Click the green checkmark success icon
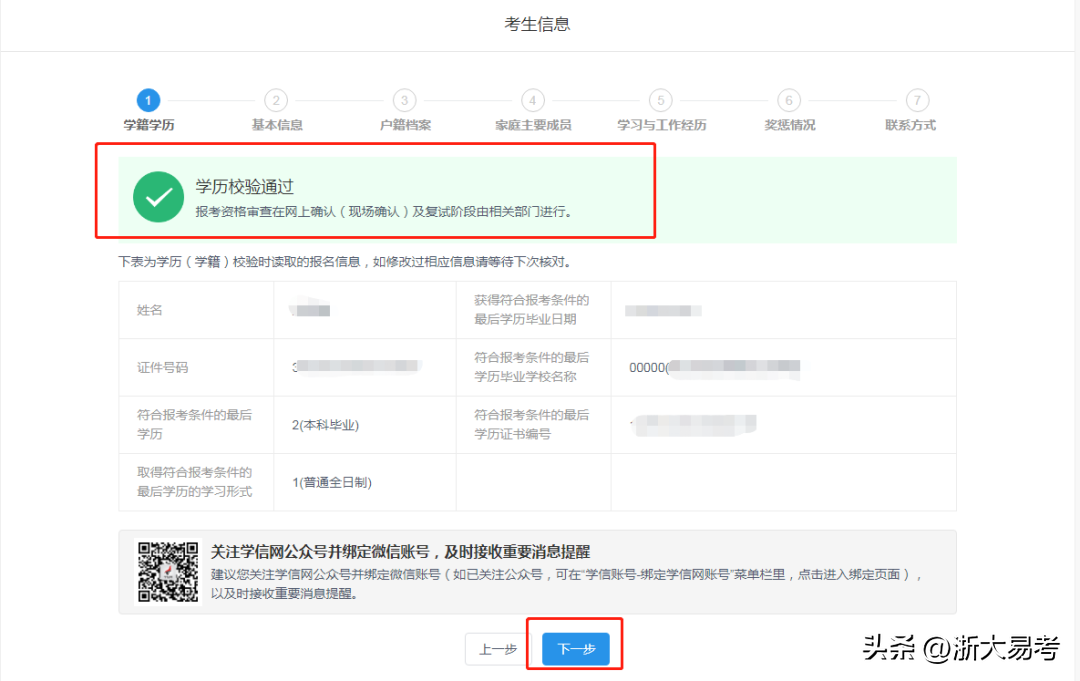The height and width of the screenshot is (681, 1080). pos(158,197)
